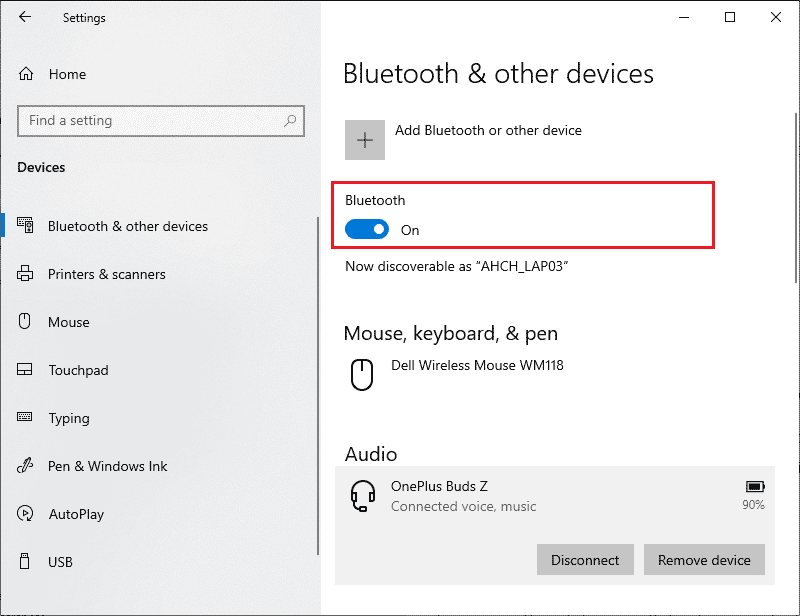Select Dell Wireless Mouse WM118 device
800x616 pixels.
click(x=477, y=365)
